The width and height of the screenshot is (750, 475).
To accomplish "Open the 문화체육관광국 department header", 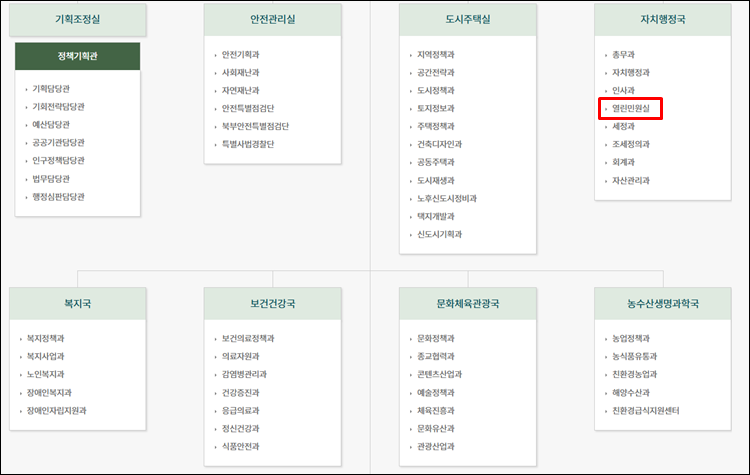I will coord(468,304).
